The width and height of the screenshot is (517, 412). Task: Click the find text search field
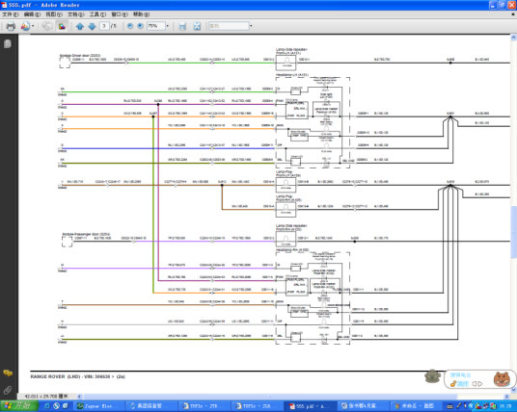228,26
